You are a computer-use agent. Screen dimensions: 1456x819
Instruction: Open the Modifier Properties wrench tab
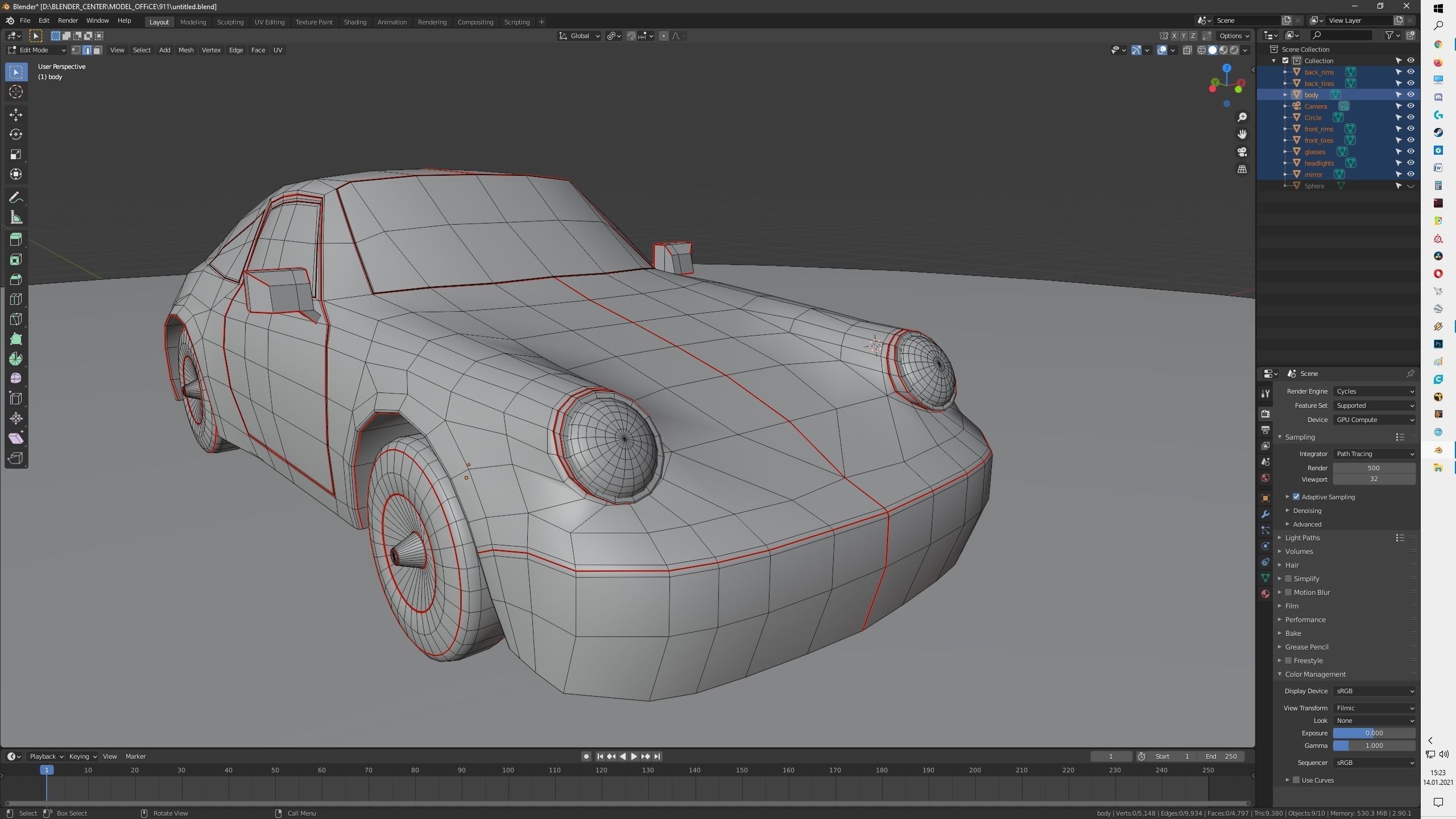click(1265, 514)
